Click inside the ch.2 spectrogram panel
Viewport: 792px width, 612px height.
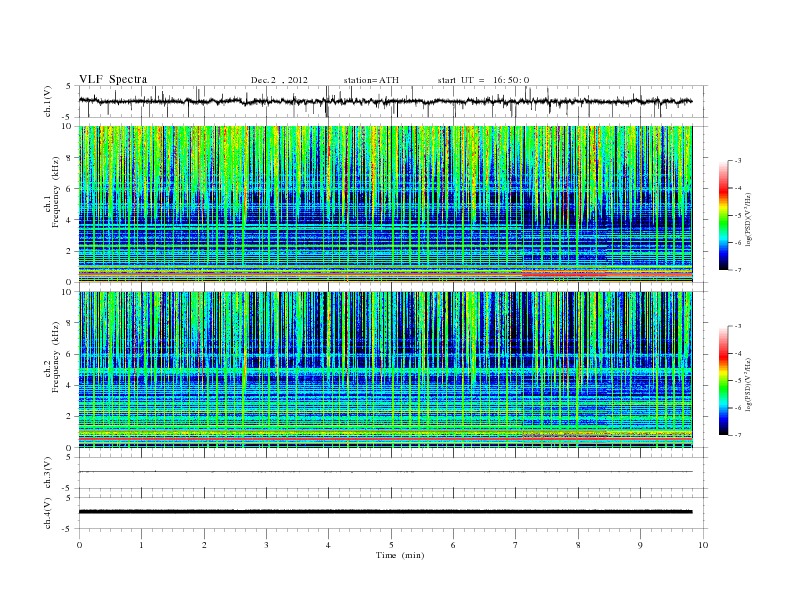[x=385, y=370]
